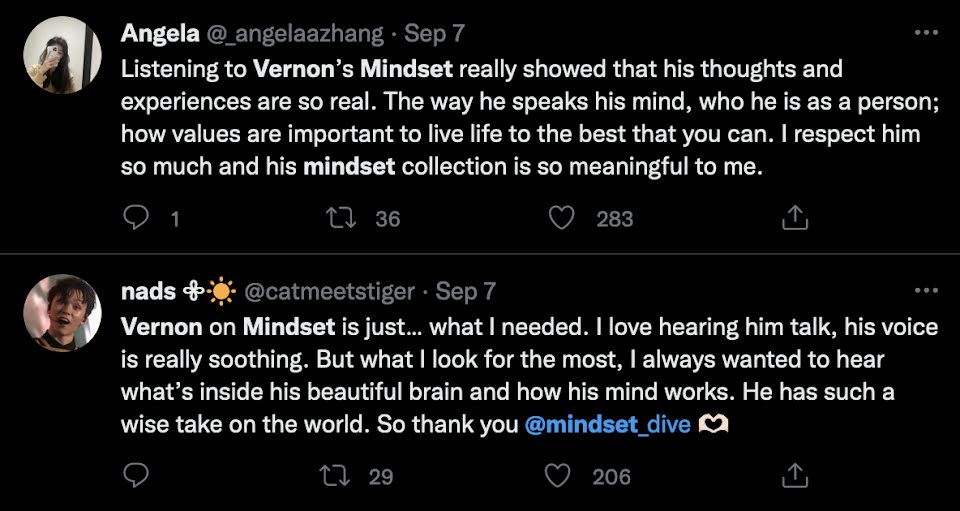
Task: Open nads' profile via display name
Action: (149, 291)
